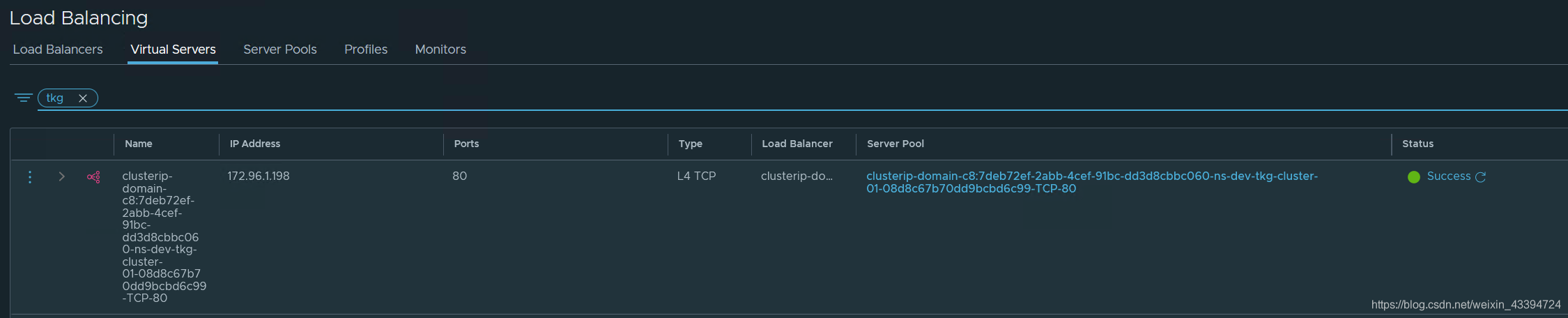Click the pink virtual server type icon
The image size is (1568, 318).
coord(93,177)
